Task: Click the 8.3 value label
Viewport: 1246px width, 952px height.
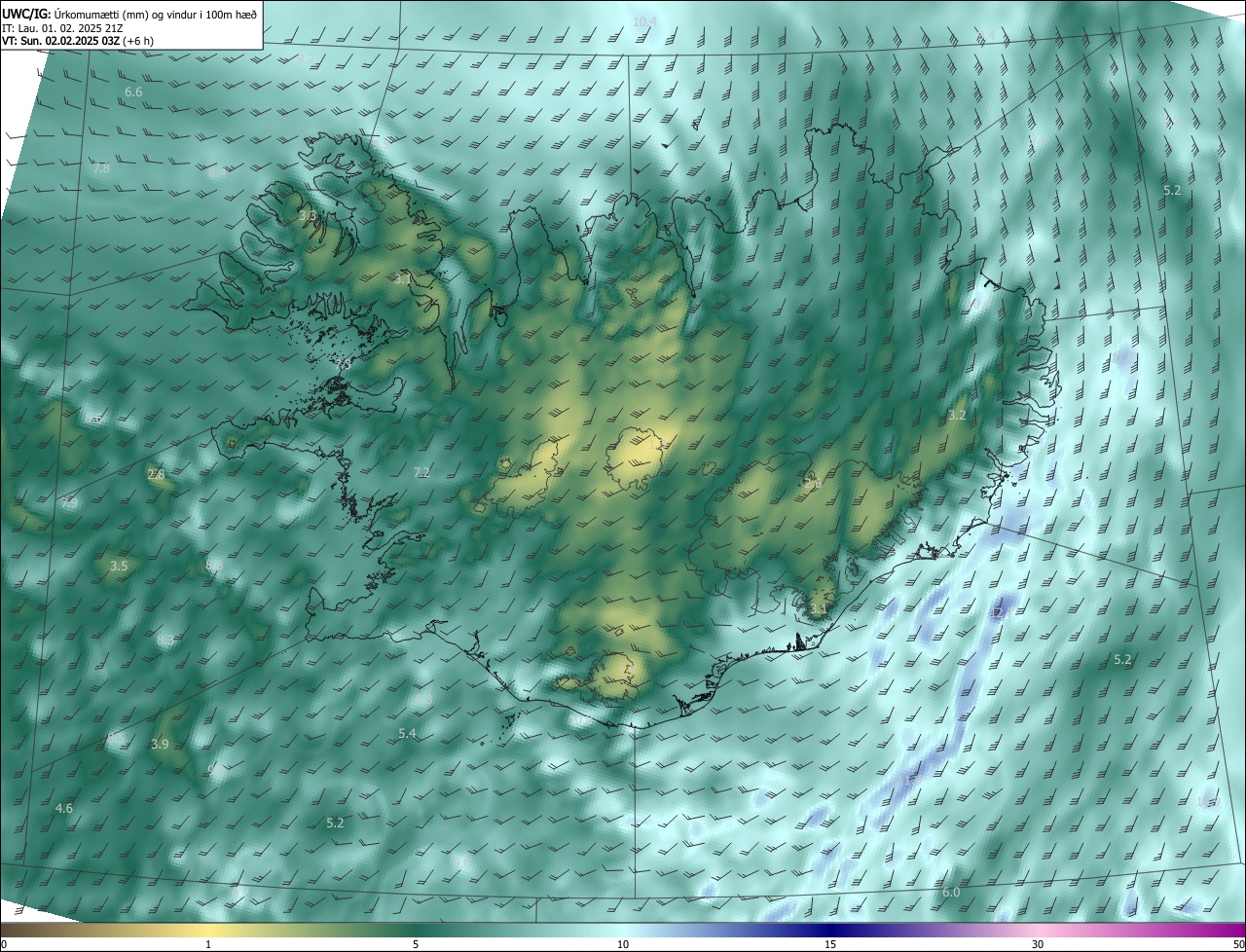Action: coord(165,641)
